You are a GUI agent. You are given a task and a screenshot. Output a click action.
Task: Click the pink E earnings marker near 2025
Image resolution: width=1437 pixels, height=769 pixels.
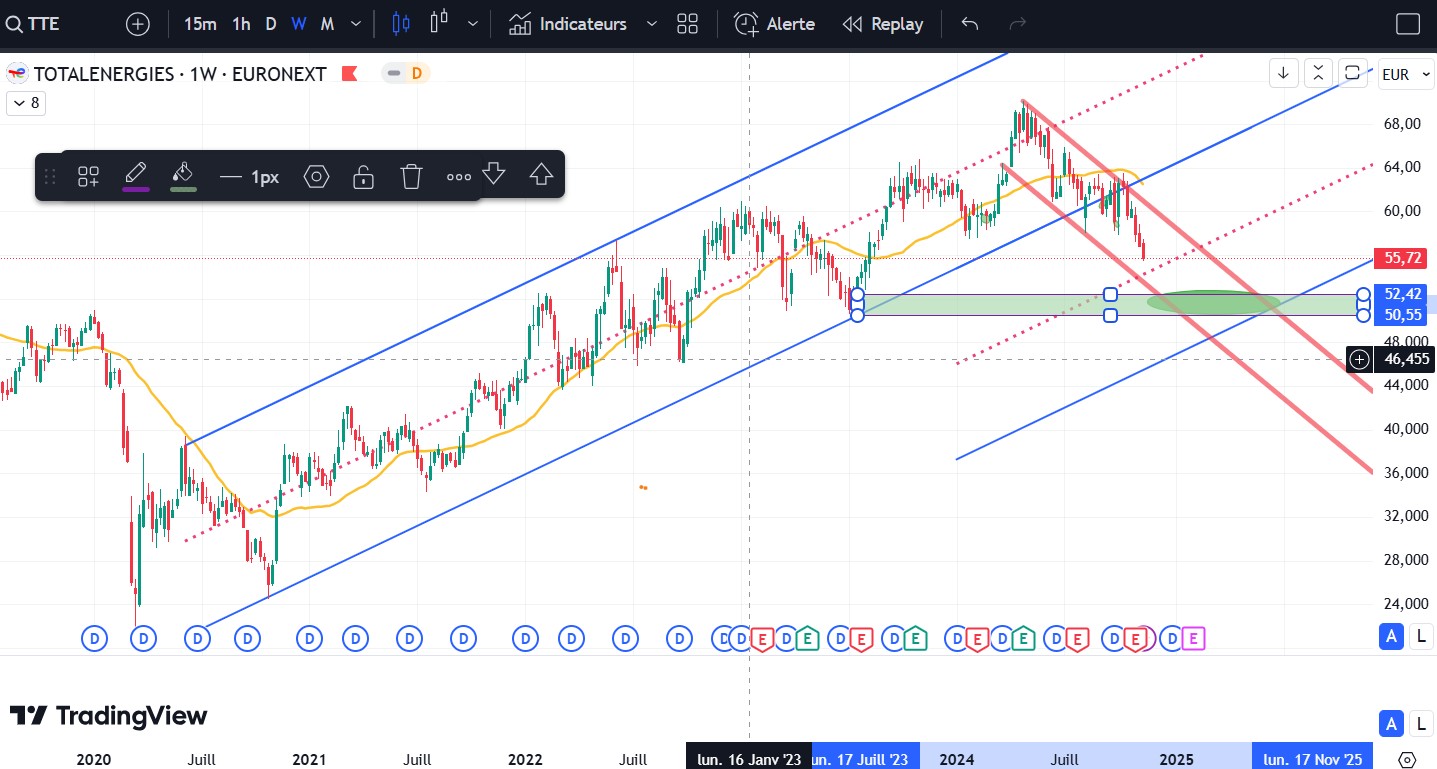(x=1194, y=637)
